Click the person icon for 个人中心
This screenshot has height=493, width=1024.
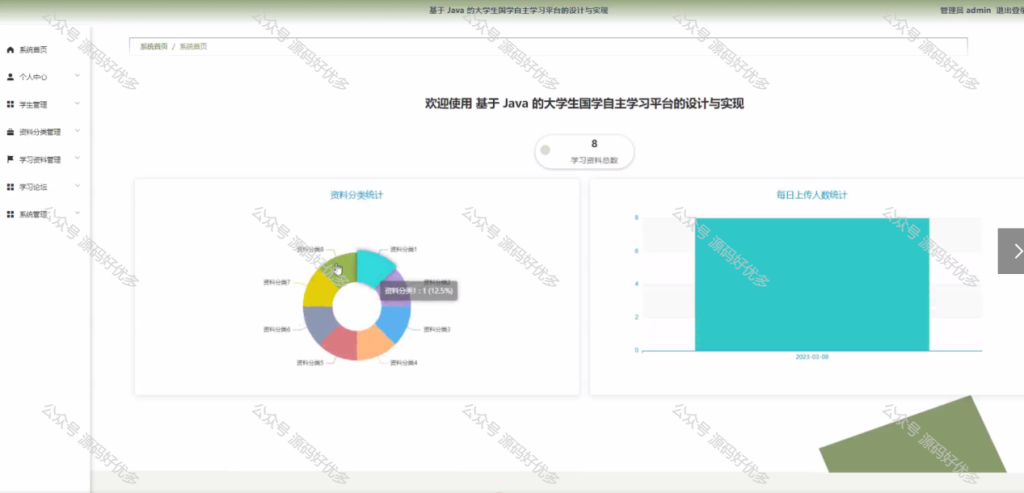(10, 76)
